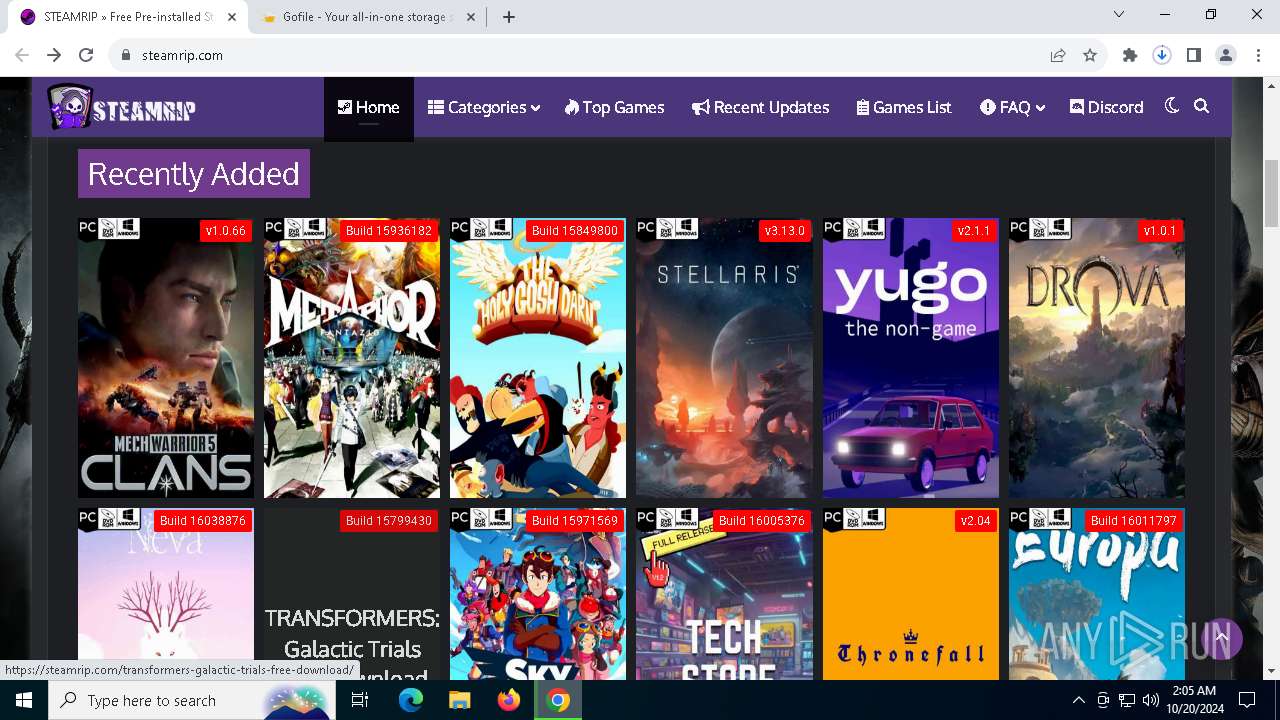Open the yugo the non-game card
This screenshot has height=720, width=1280.
(x=911, y=357)
